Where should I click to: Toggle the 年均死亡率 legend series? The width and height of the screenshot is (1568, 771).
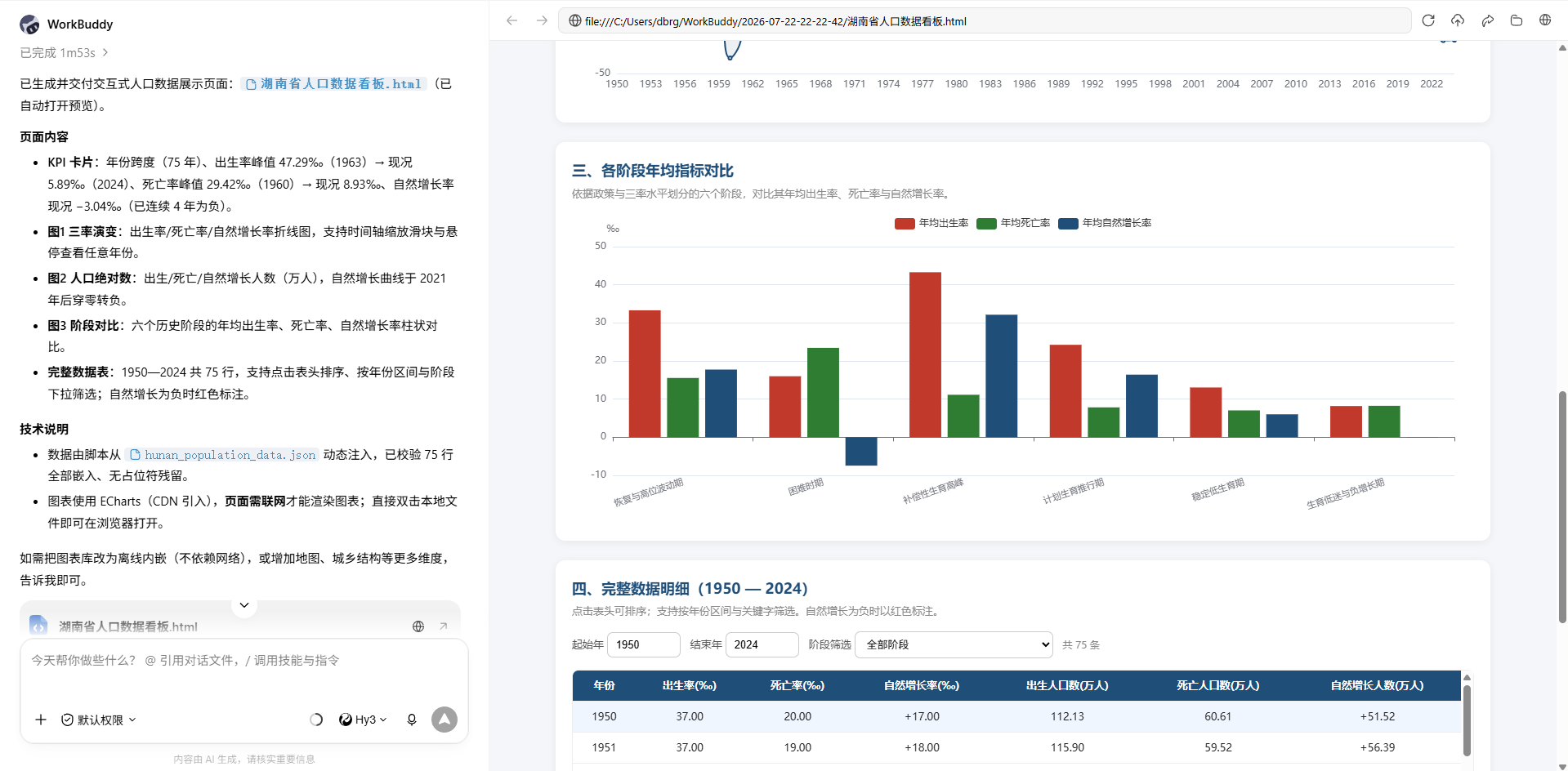pyautogui.click(x=1013, y=223)
